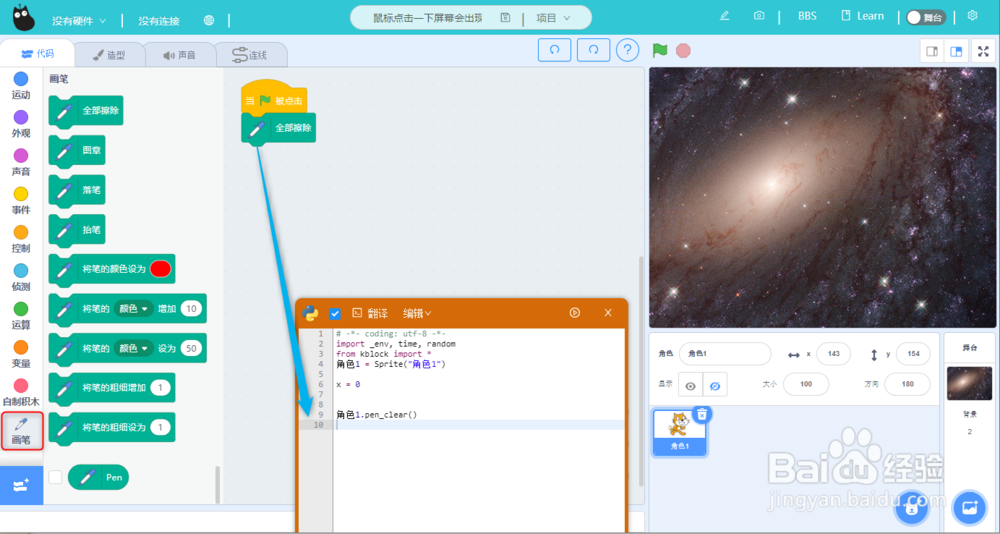Viewport: 1000px width, 534px height.
Task: Show the sprite with eye icon
Action: (x=690, y=385)
